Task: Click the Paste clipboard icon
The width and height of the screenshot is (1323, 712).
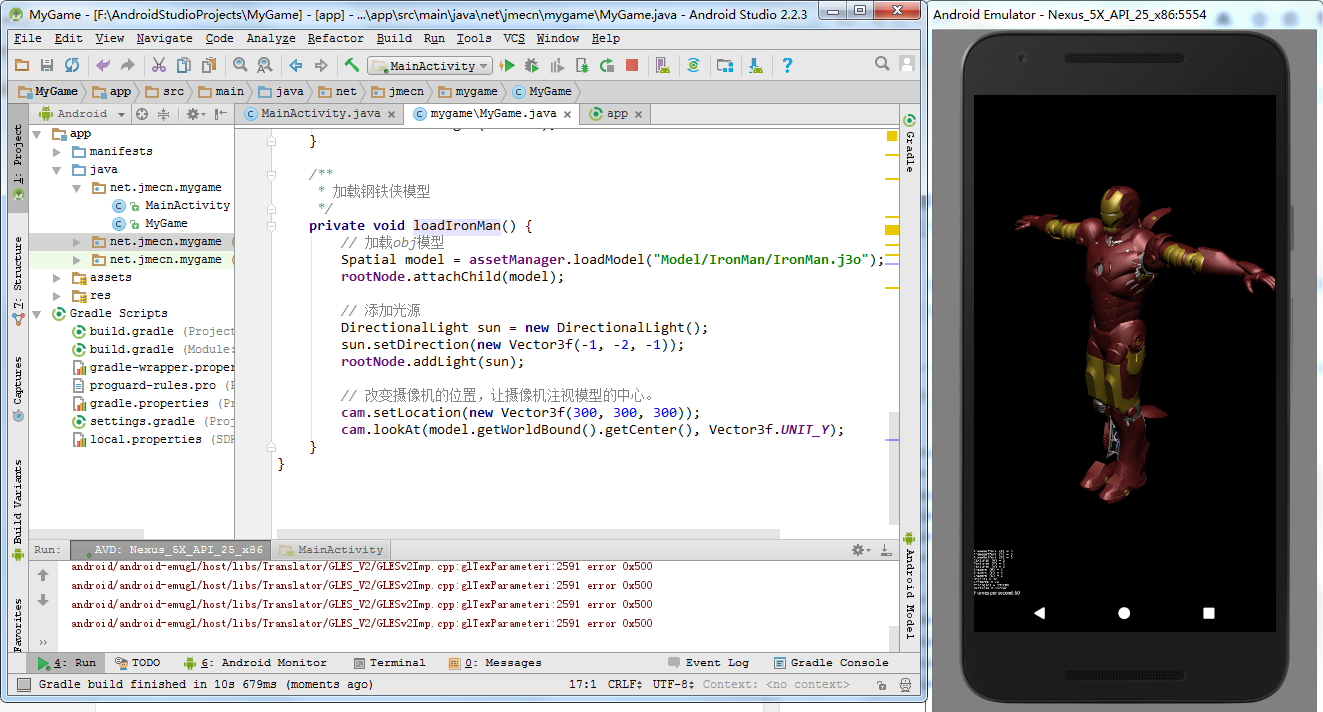Action: point(208,65)
